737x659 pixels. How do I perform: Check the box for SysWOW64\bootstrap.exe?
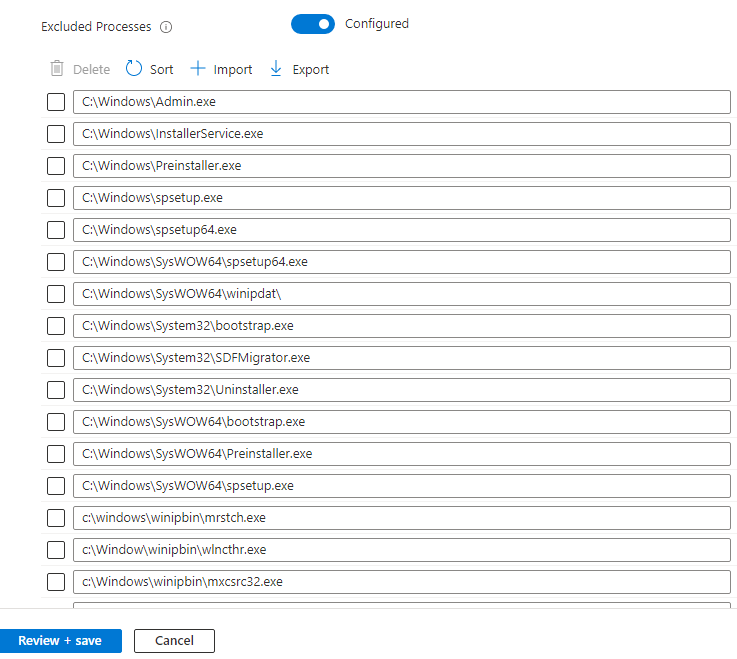coord(56,422)
